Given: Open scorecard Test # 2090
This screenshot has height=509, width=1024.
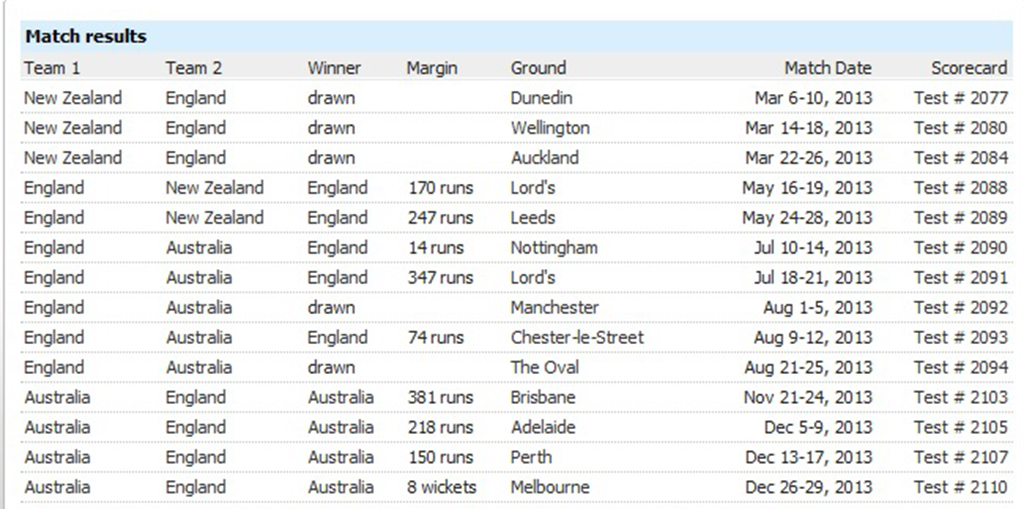Looking at the screenshot, I should point(961,248).
